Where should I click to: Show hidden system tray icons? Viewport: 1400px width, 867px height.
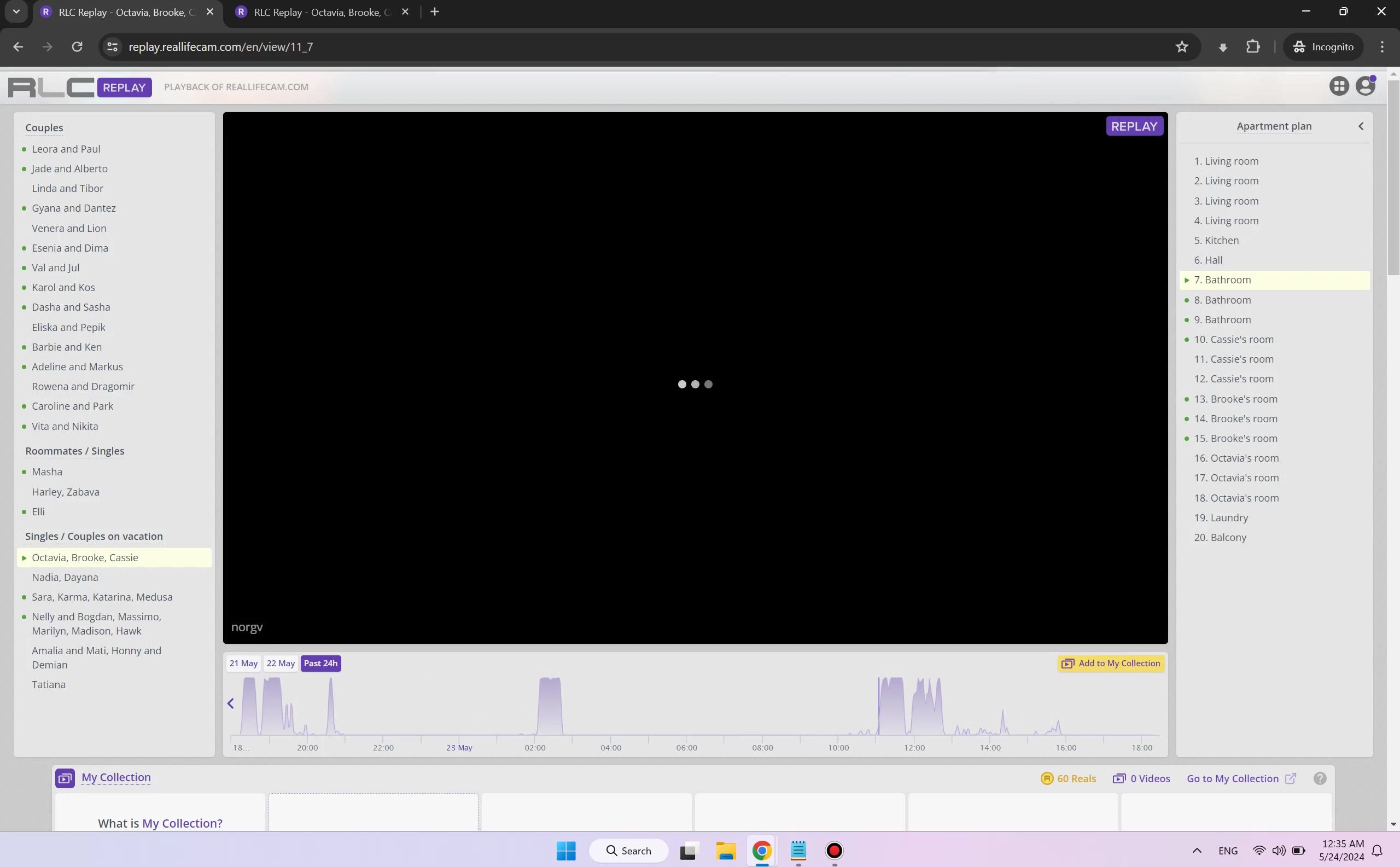coord(1197,851)
